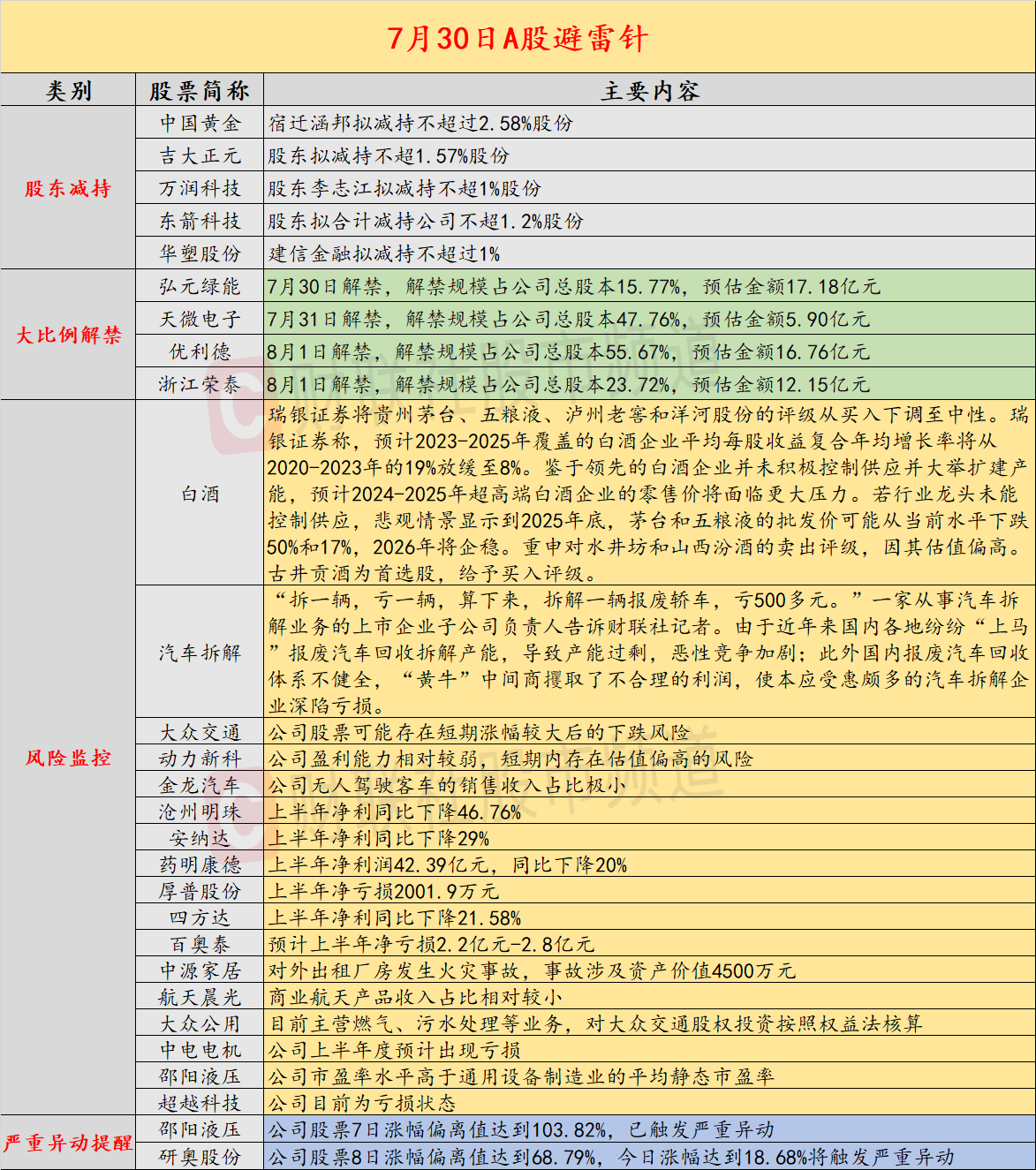1036x1170 pixels.
Task: Click 天微电子's unlock details text
Action: (568, 320)
